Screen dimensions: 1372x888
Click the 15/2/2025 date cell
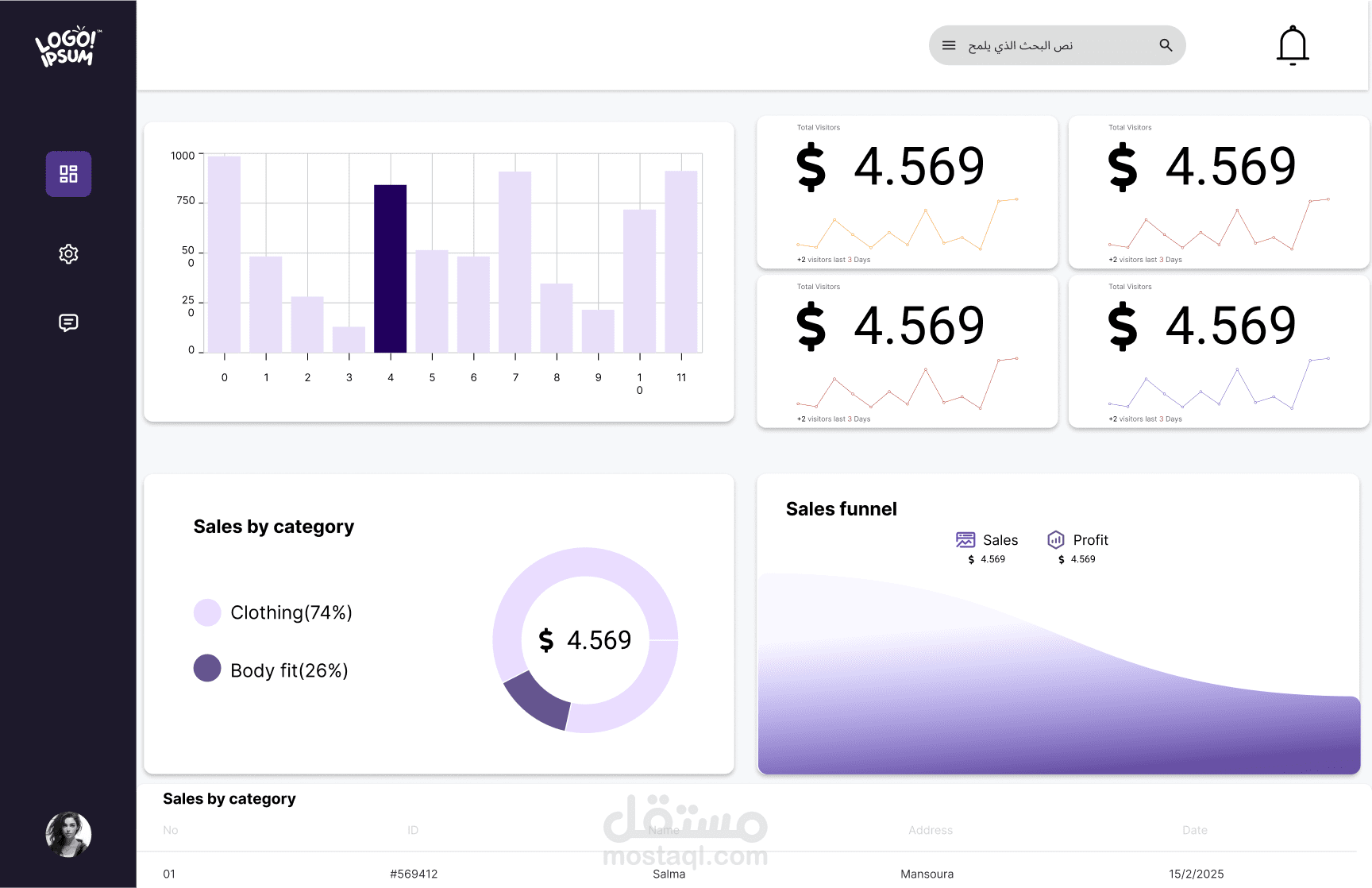pyautogui.click(x=1197, y=874)
